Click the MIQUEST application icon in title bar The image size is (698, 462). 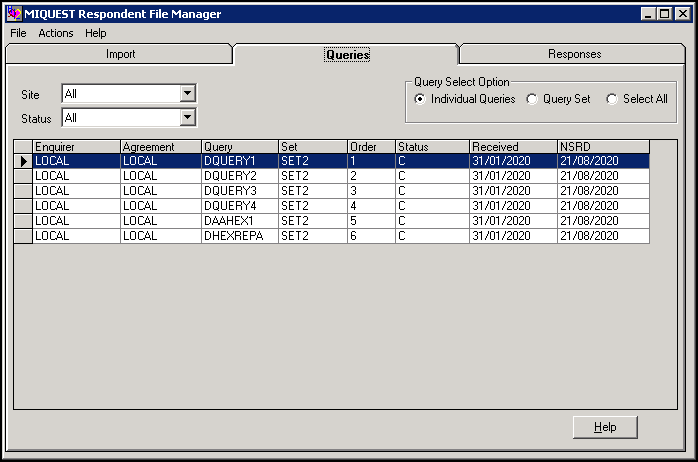pos(14,14)
